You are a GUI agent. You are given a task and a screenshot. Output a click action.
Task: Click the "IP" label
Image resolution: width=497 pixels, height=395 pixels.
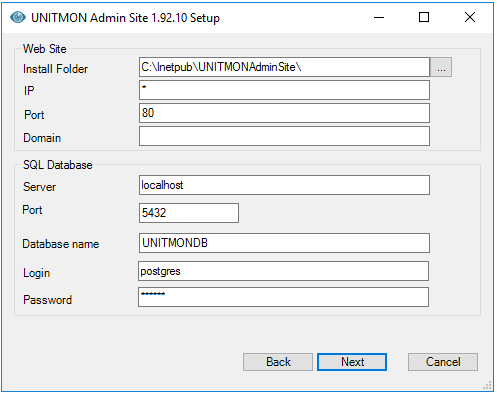point(29,91)
